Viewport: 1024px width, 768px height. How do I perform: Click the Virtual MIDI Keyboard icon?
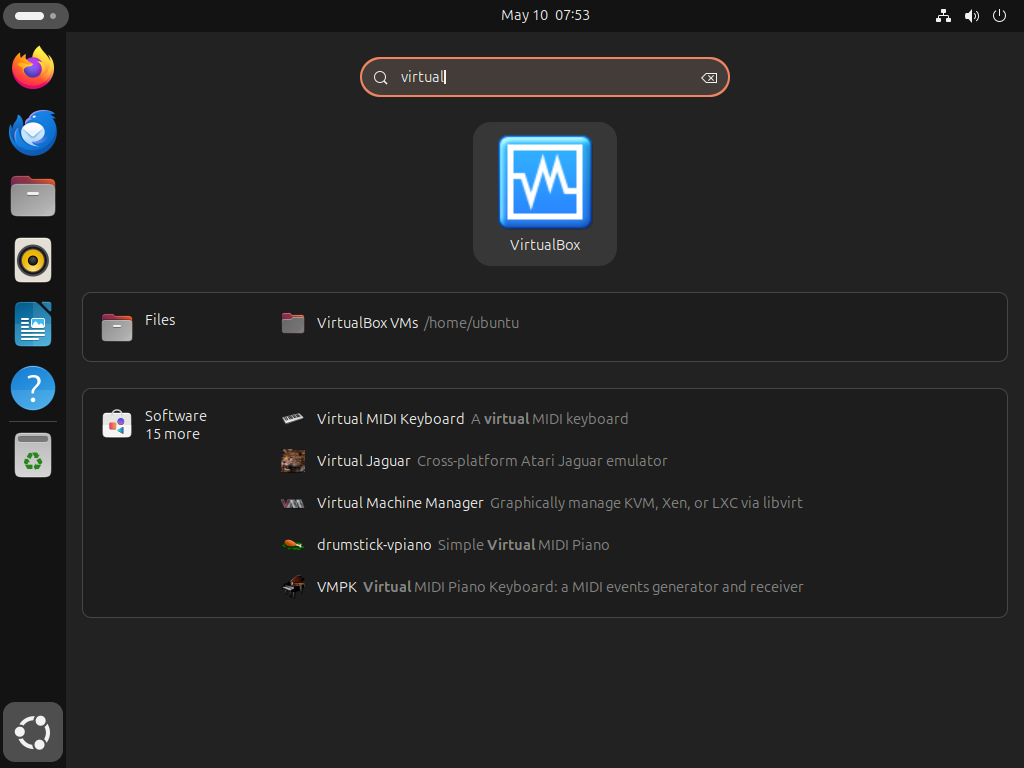[x=293, y=419]
